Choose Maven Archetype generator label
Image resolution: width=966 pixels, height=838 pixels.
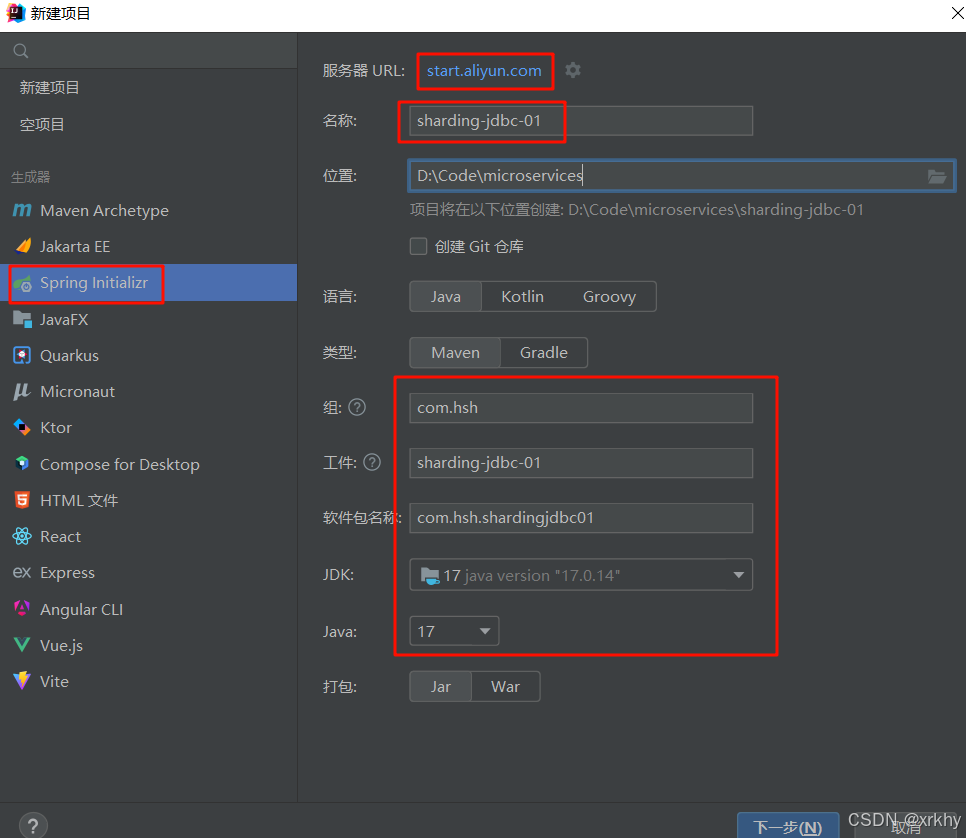pyautogui.click(x=104, y=211)
